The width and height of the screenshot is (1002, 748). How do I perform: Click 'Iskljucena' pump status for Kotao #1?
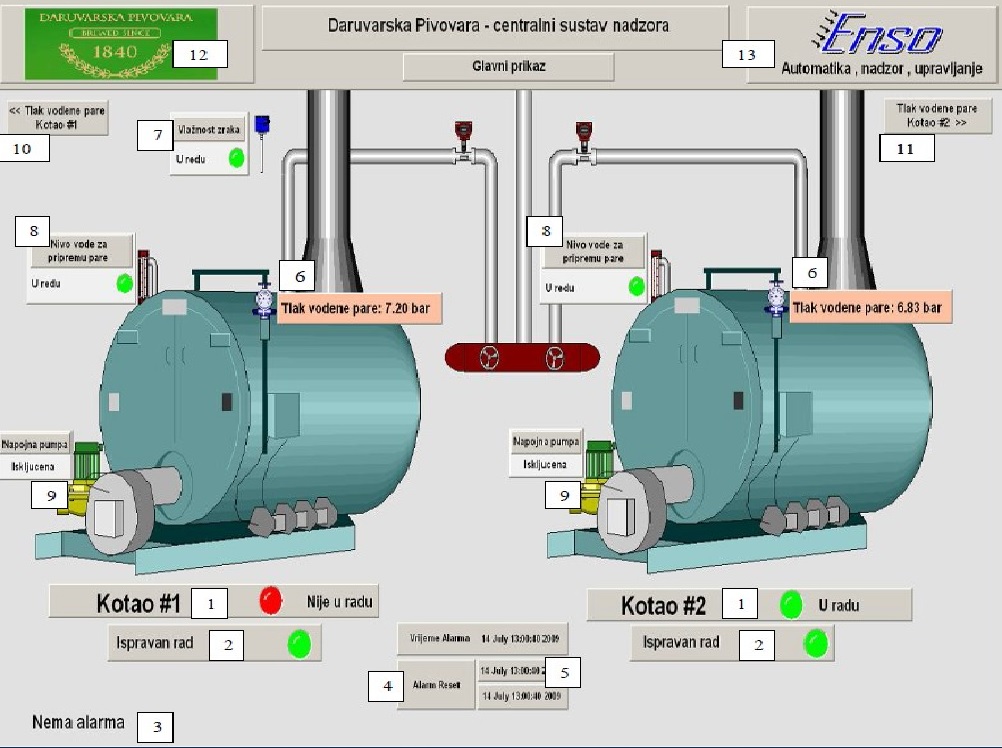33,467
